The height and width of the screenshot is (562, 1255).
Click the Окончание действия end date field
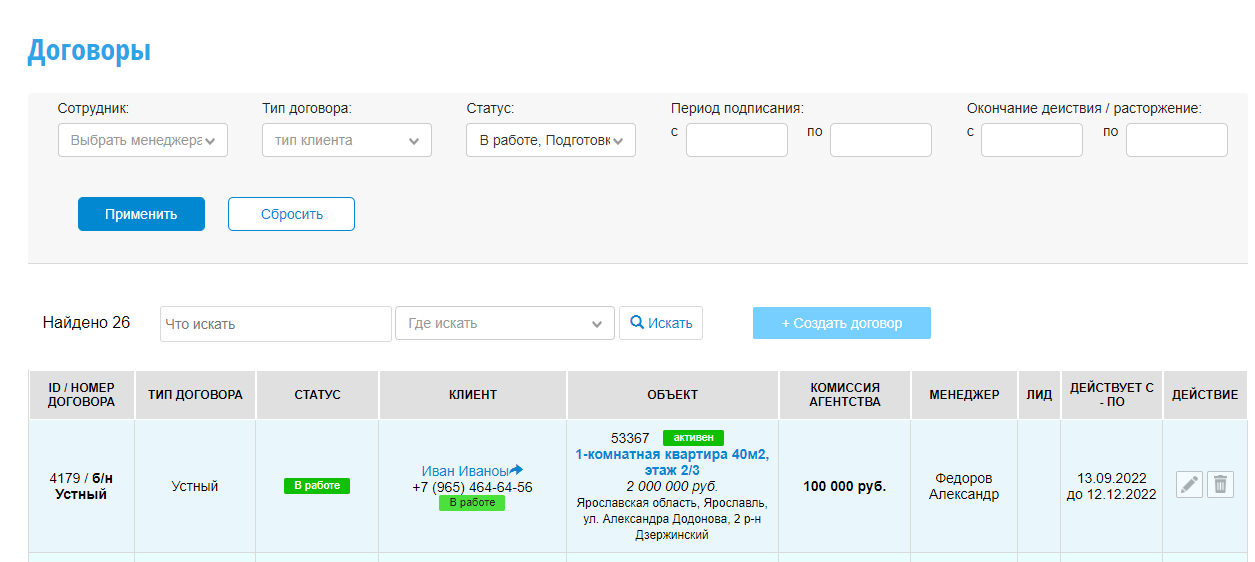click(x=1177, y=140)
